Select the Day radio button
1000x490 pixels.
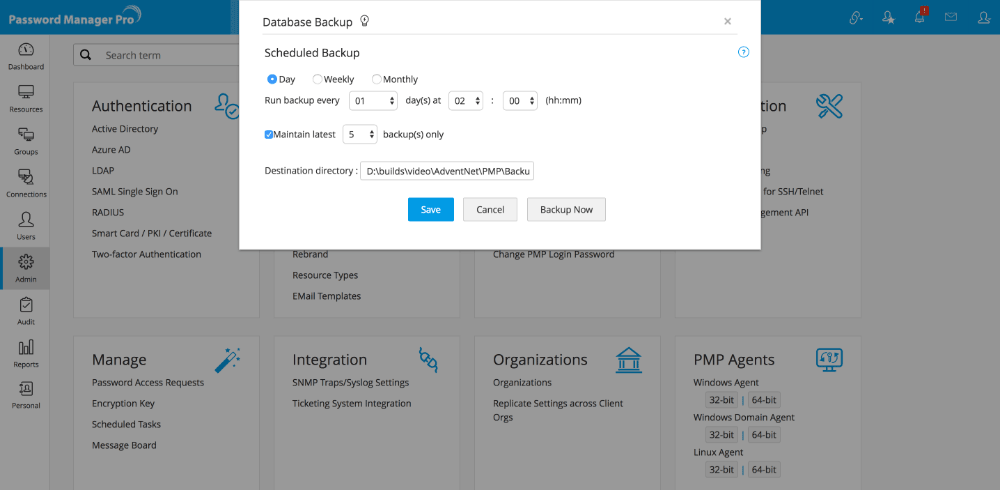[272, 79]
